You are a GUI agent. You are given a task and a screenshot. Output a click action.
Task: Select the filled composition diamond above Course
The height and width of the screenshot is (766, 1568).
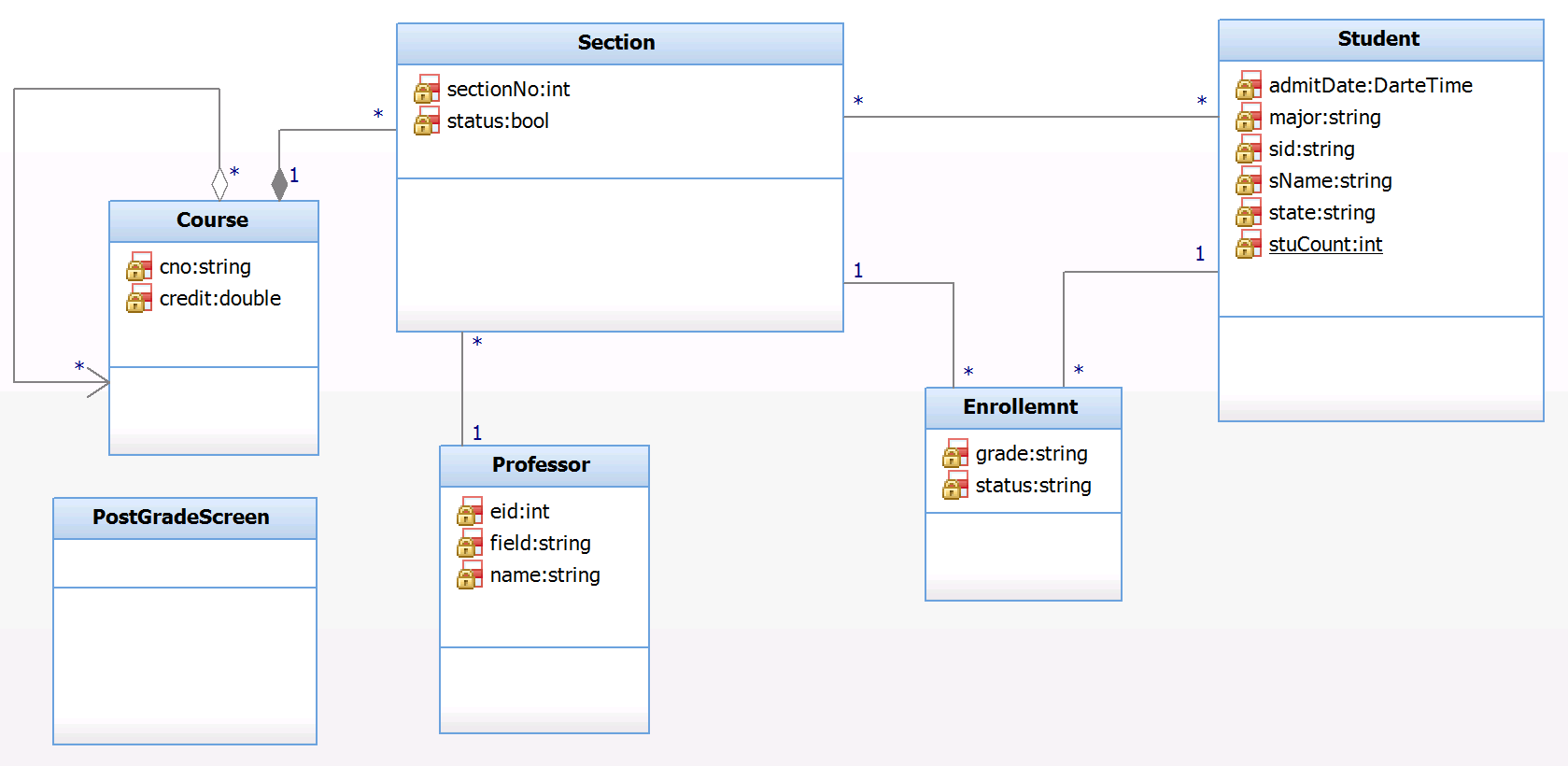pos(279,183)
